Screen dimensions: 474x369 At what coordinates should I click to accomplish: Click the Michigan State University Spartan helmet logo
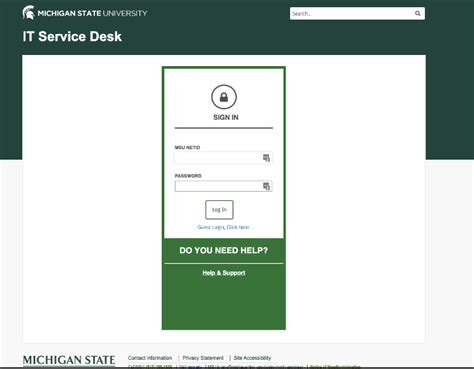point(29,13)
